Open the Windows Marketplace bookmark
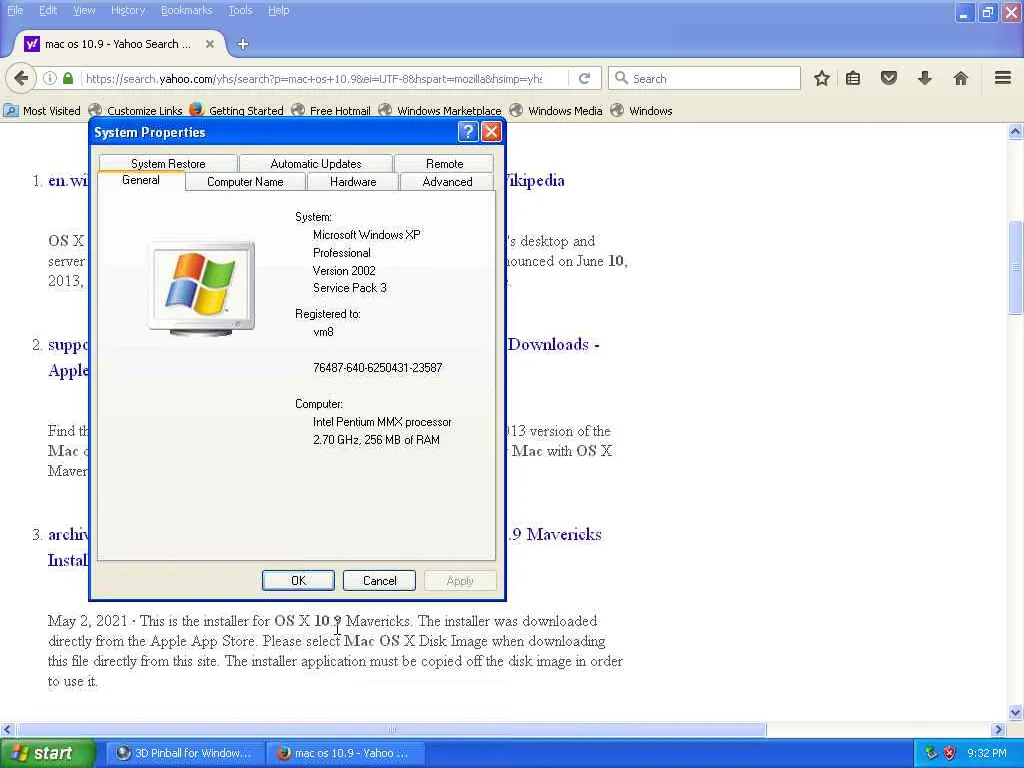This screenshot has height=768, width=1024. point(440,111)
